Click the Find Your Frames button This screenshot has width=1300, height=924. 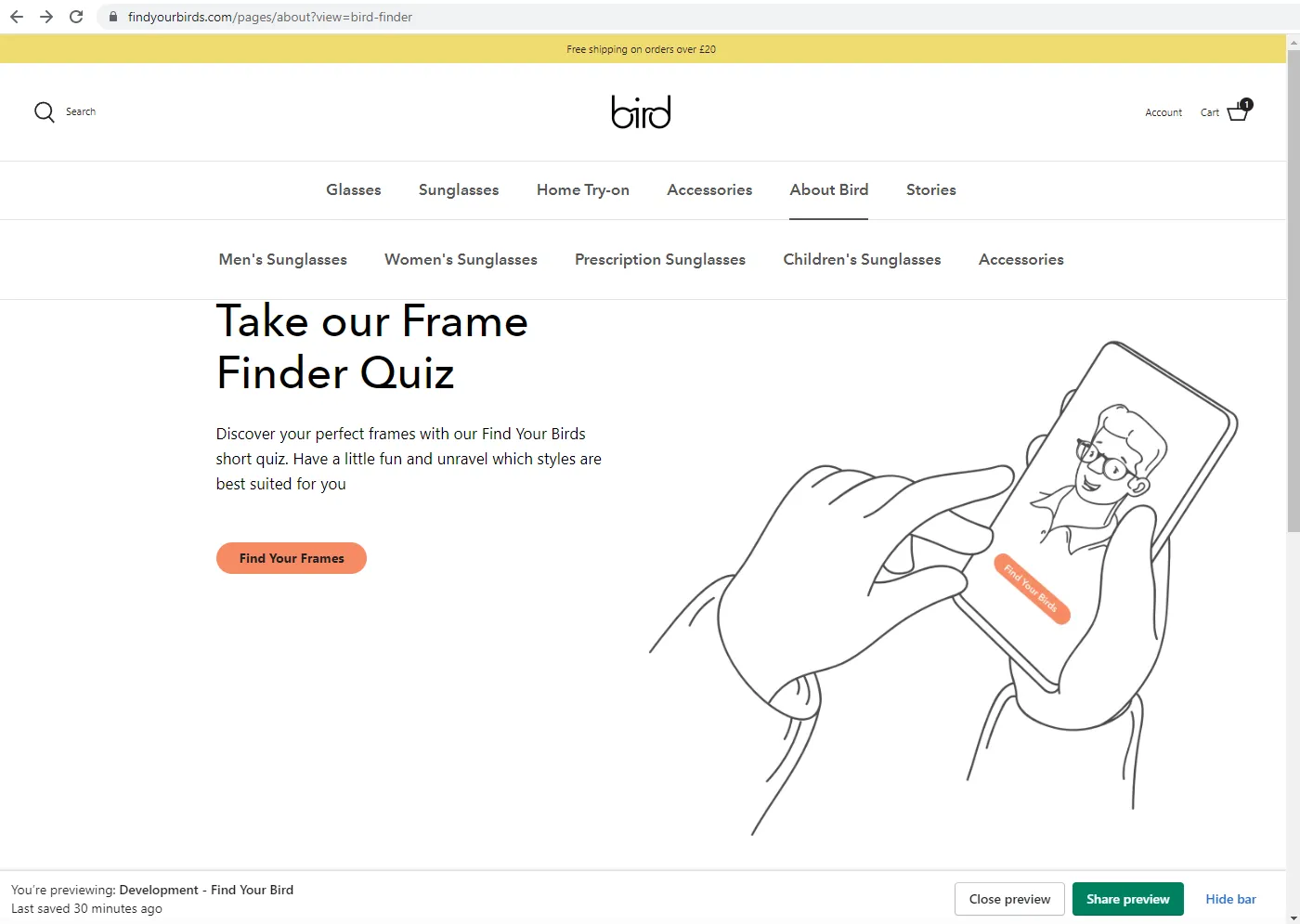[x=292, y=558]
